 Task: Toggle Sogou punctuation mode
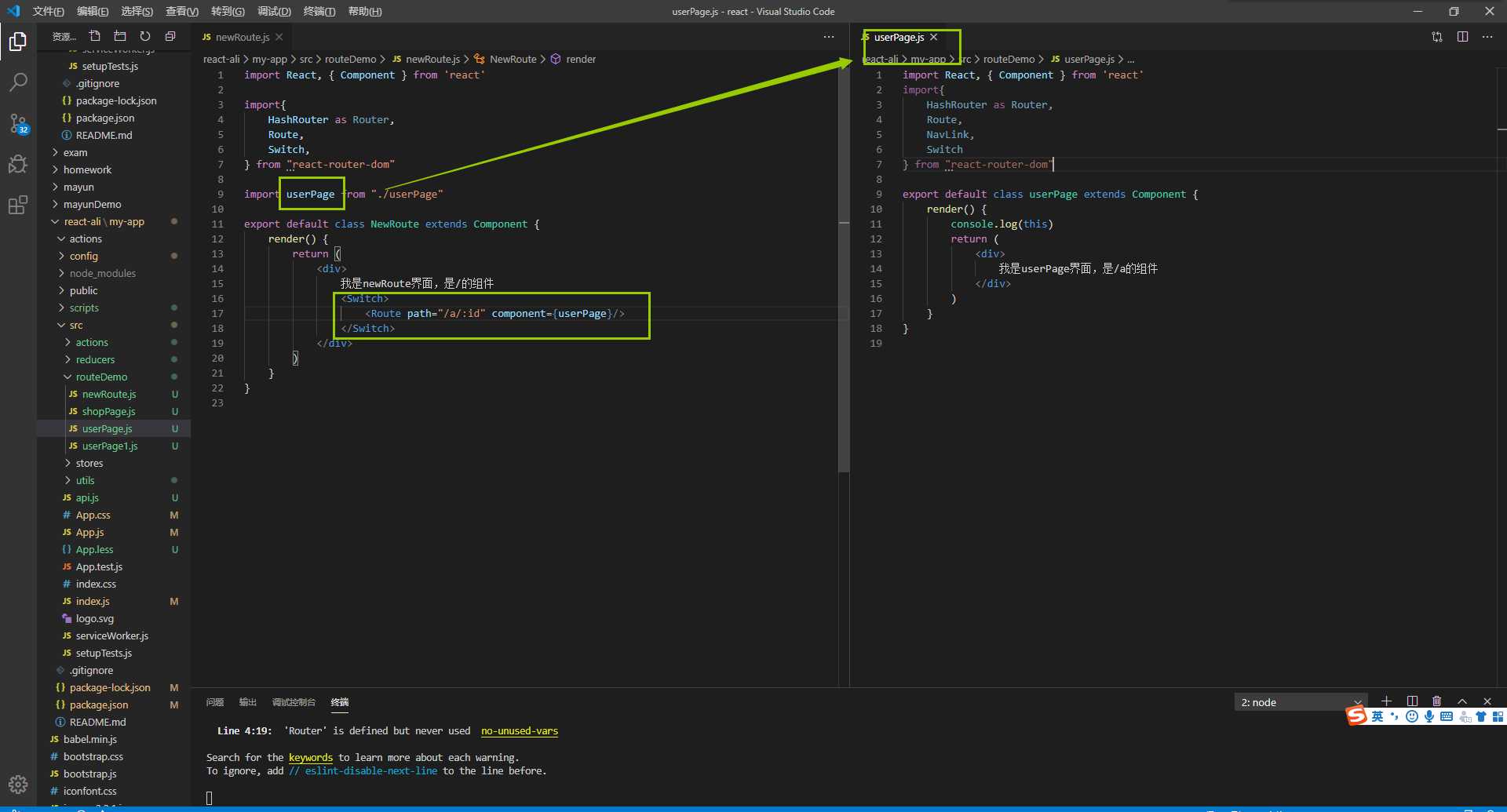[x=1394, y=716]
